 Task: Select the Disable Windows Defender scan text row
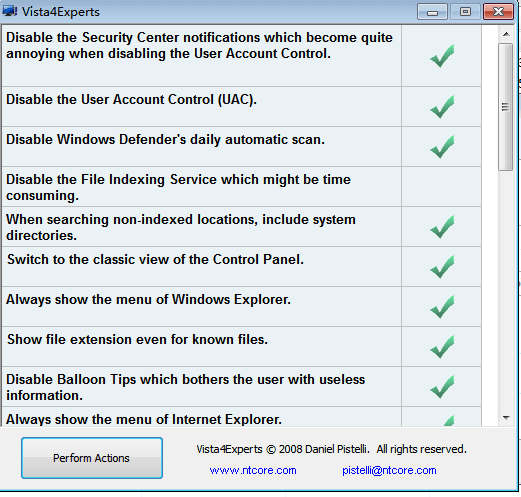tap(201, 147)
